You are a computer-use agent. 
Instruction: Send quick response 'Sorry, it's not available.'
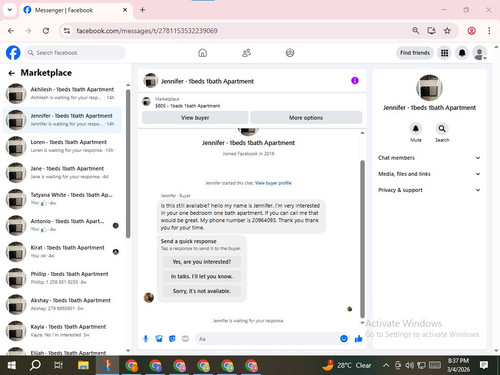[x=202, y=291]
